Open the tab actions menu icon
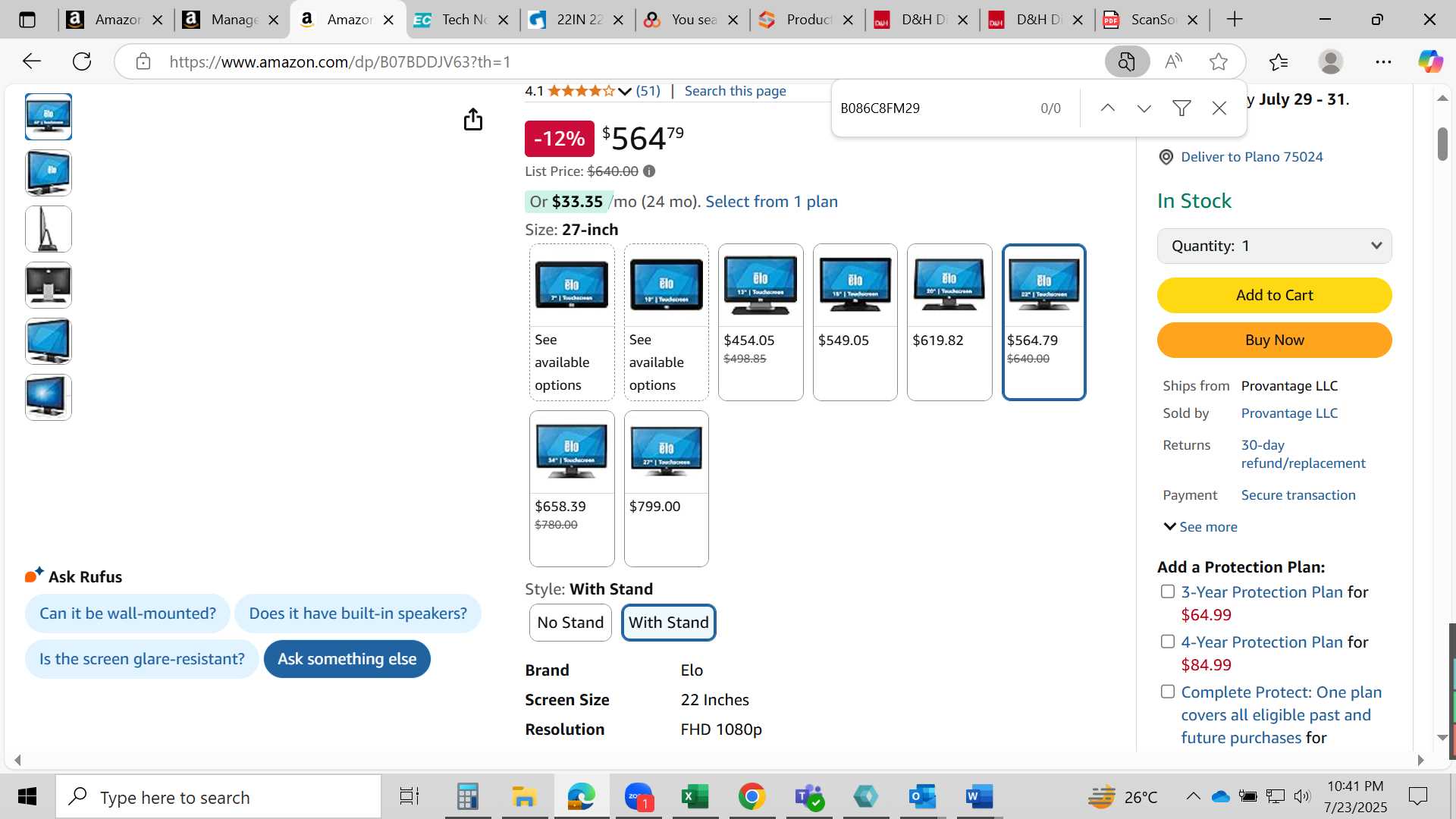 [x=27, y=20]
